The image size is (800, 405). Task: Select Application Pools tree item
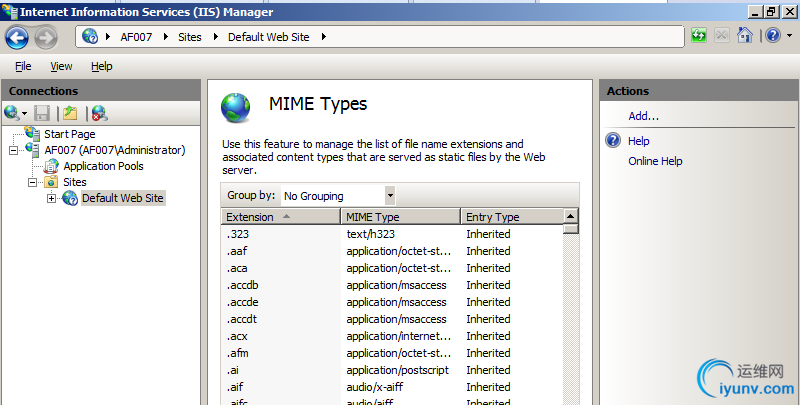coord(104,166)
